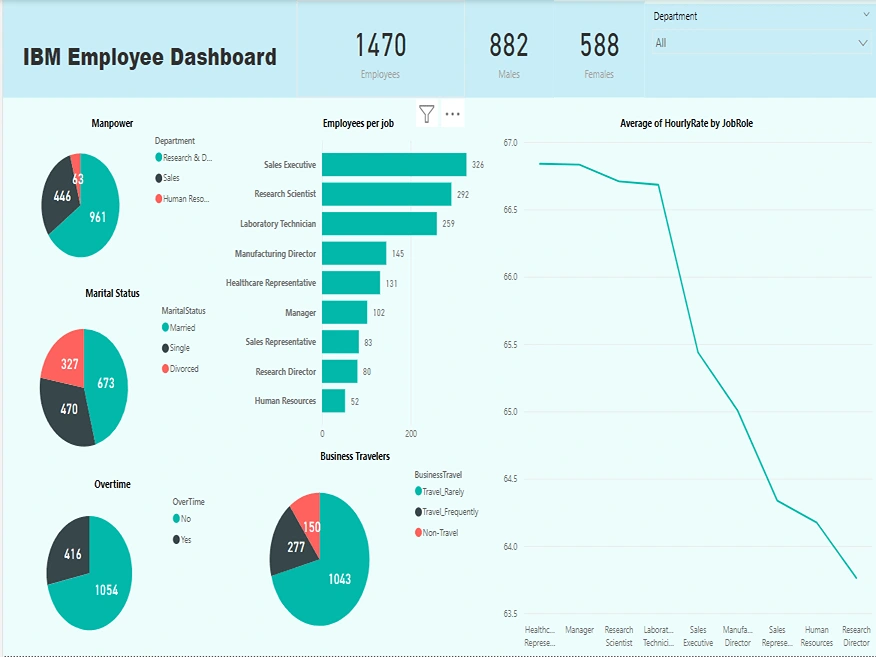Click the 52 data label
Screen dimensions: 876x657
(355, 401)
